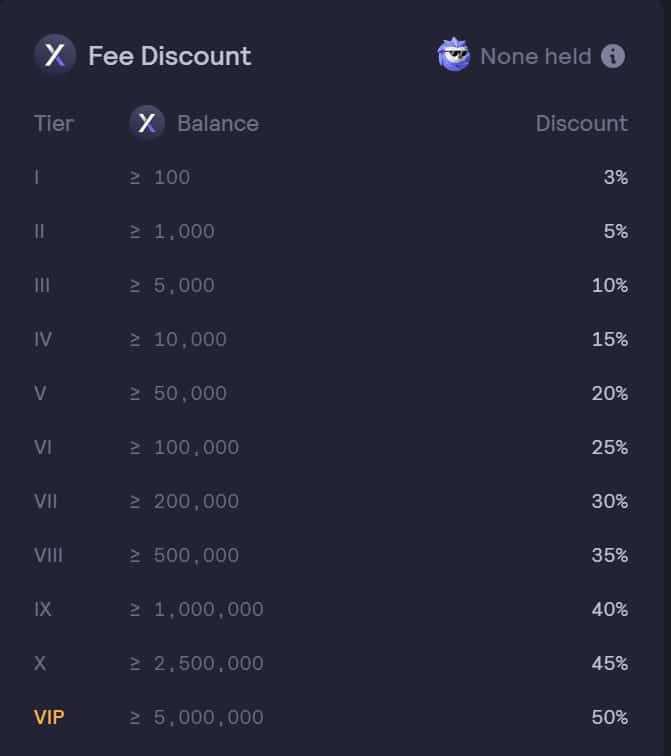Viewport: 671px width, 756px height.
Task: Click the Balance column header
Action: (x=217, y=123)
